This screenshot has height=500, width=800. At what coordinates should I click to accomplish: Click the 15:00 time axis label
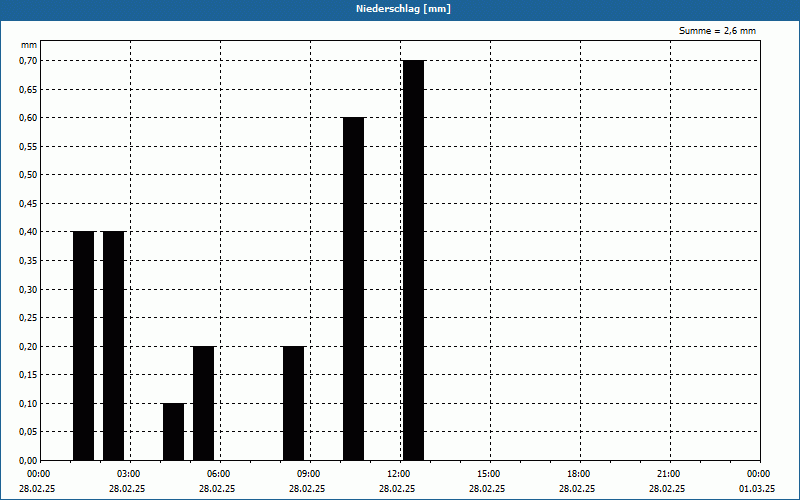tap(488, 474)
